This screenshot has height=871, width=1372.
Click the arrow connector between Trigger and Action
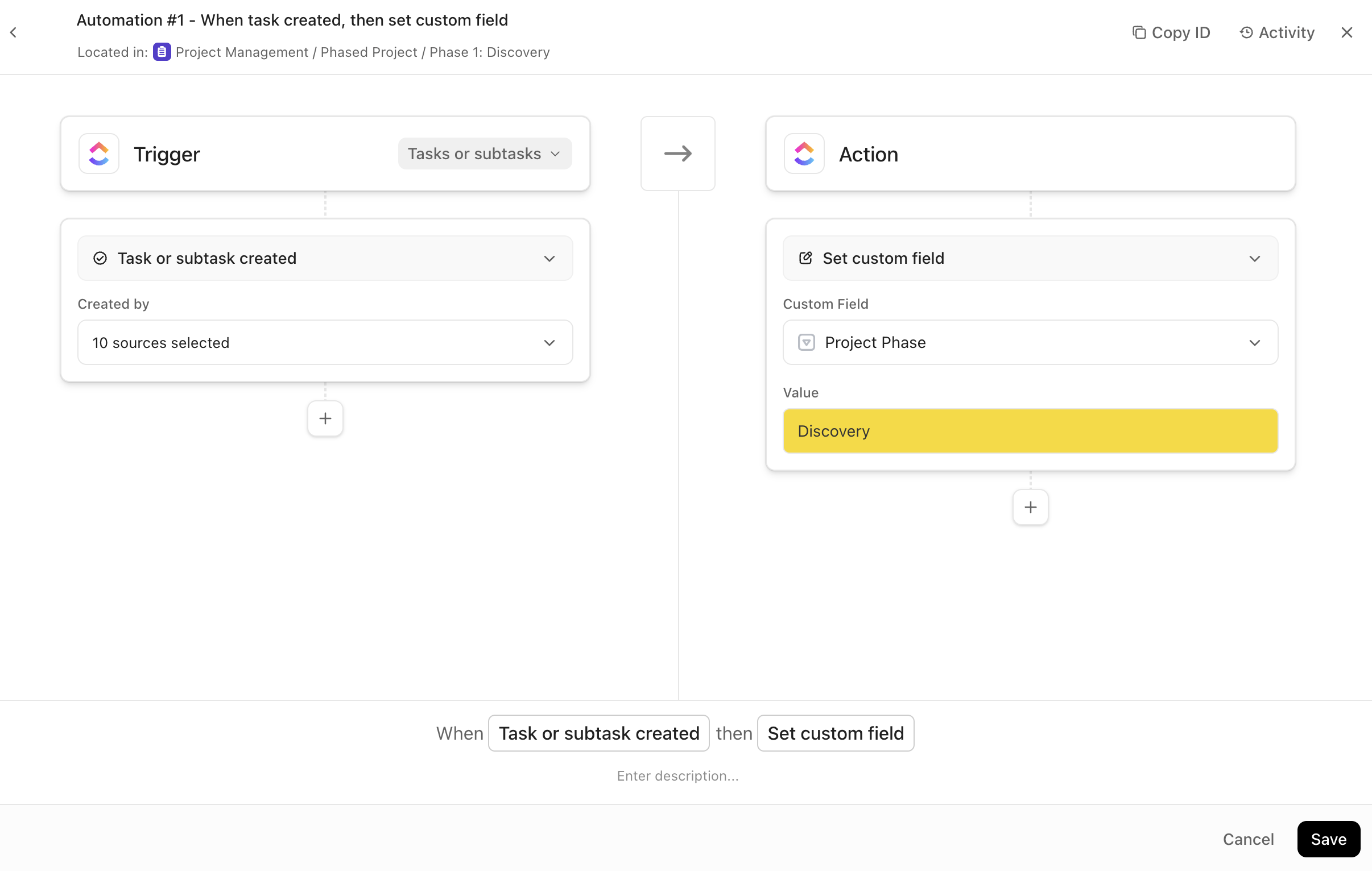click(x=677, y=154)
